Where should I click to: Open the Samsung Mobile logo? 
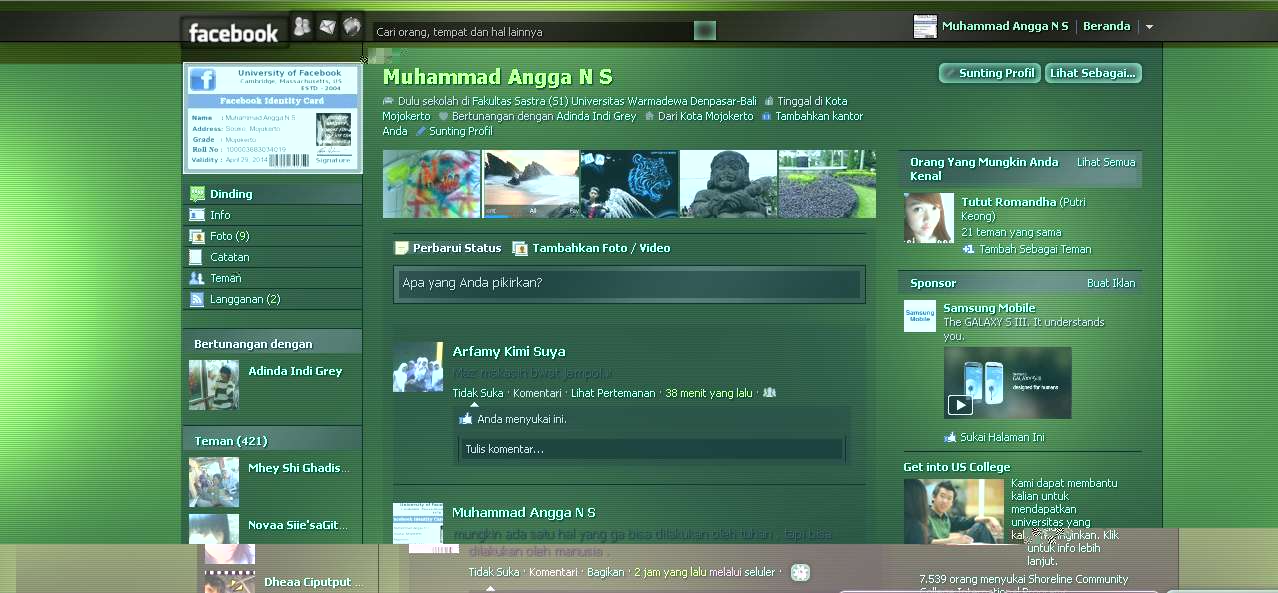(920, 316)
